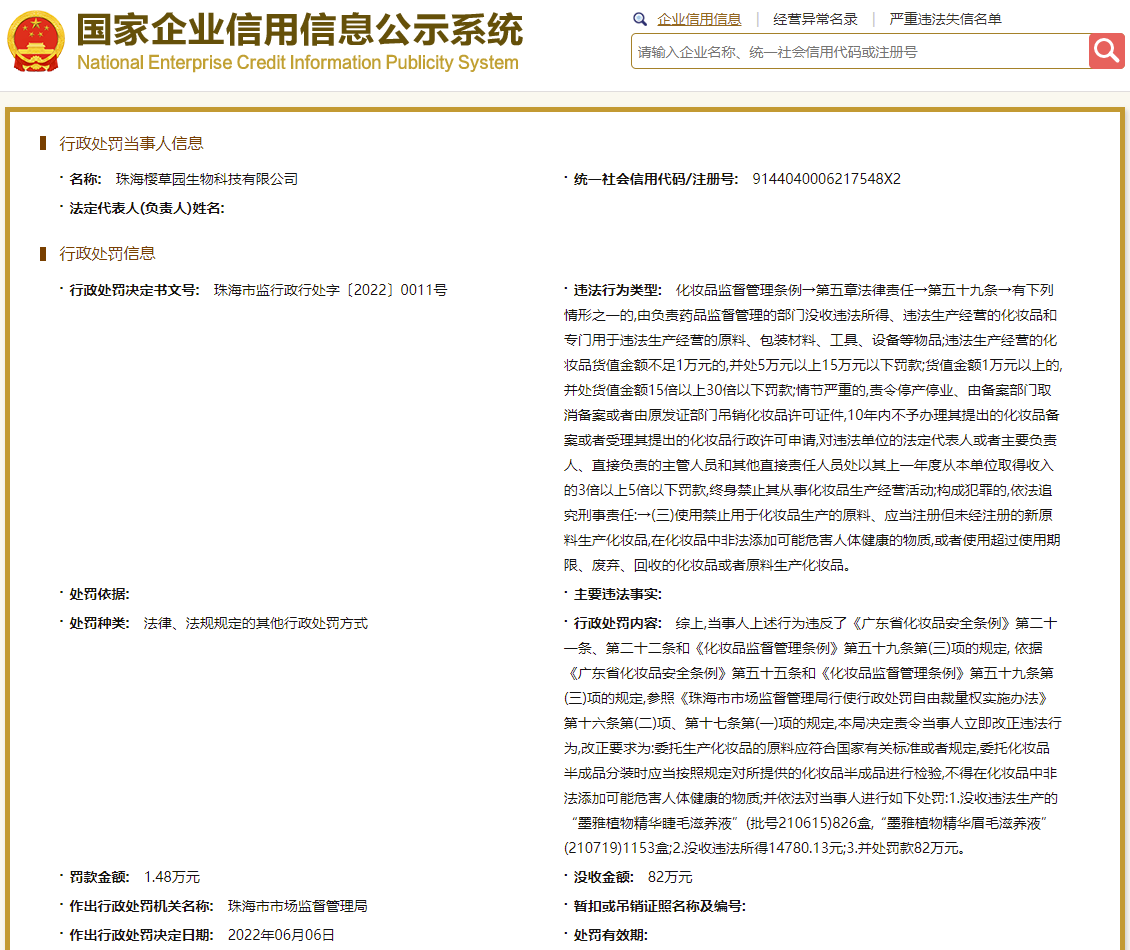Click the fine amount 1.48万元
The width and height of the screenshot is (1130, 950).
tap(172, 877)
